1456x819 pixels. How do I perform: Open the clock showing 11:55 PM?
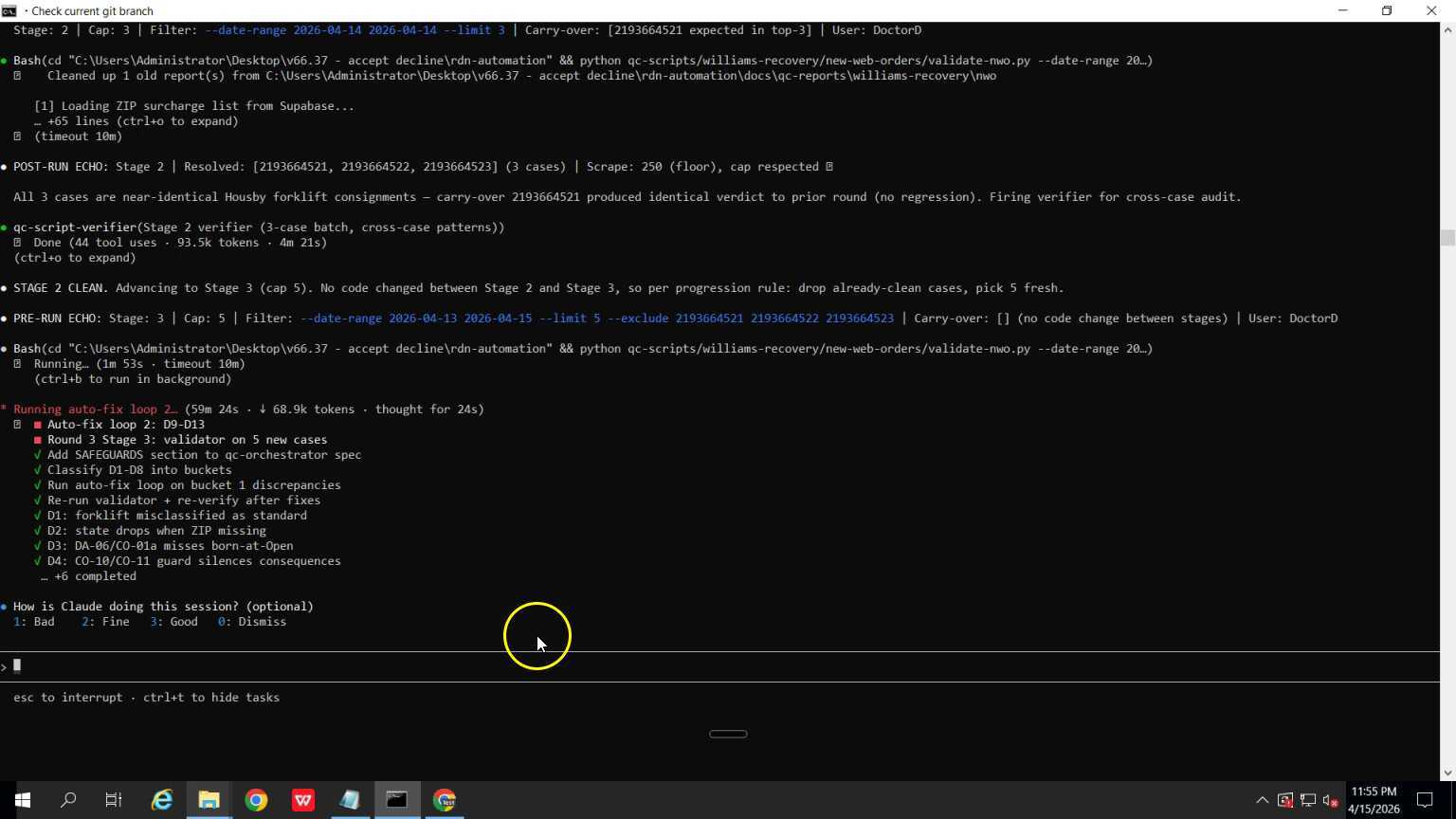point(1374,800)
